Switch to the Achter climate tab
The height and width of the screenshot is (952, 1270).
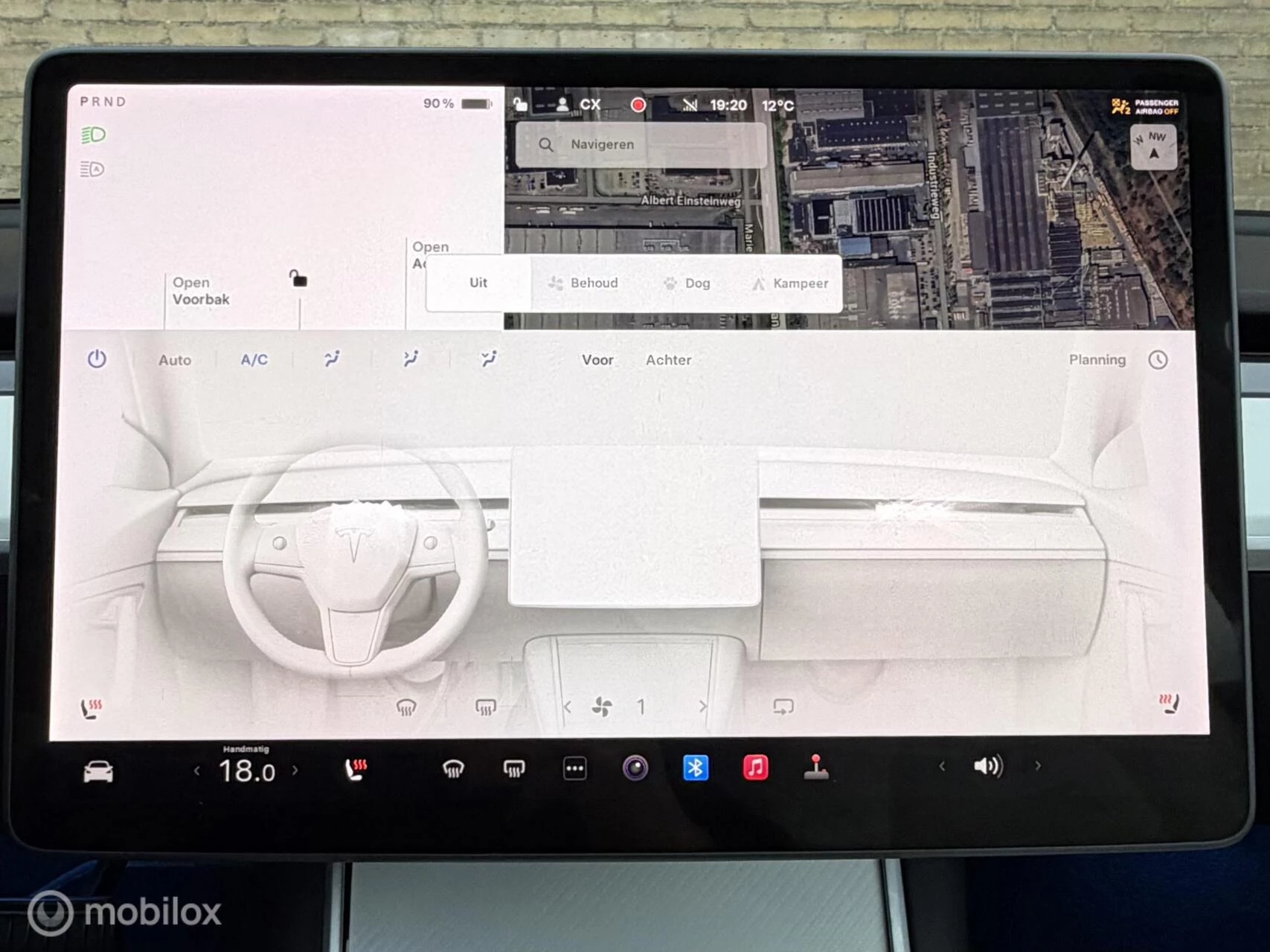(668, 360)
